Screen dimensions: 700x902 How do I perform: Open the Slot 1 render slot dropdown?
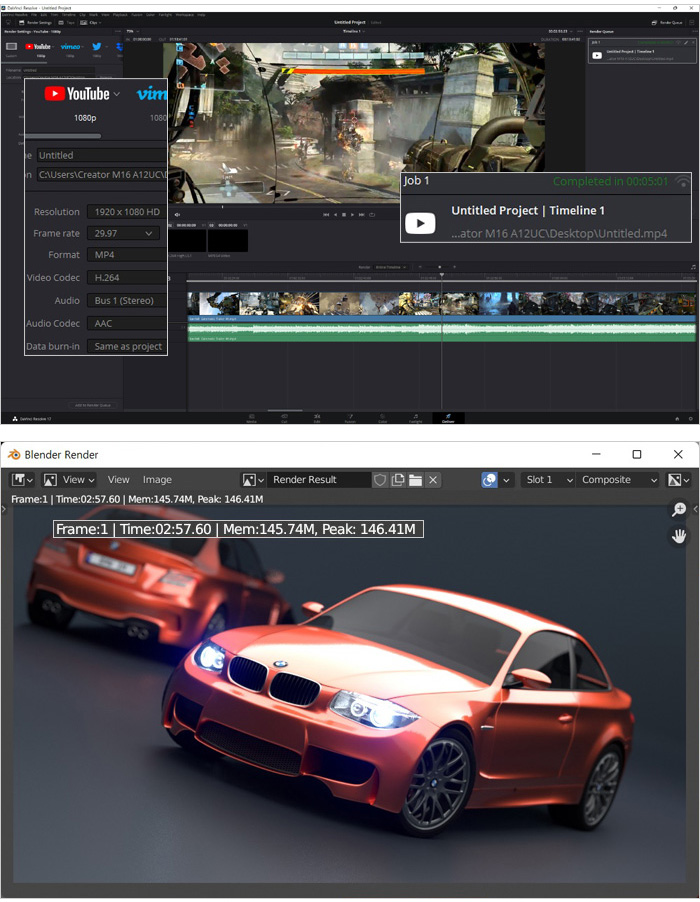[x=548, y=480]
